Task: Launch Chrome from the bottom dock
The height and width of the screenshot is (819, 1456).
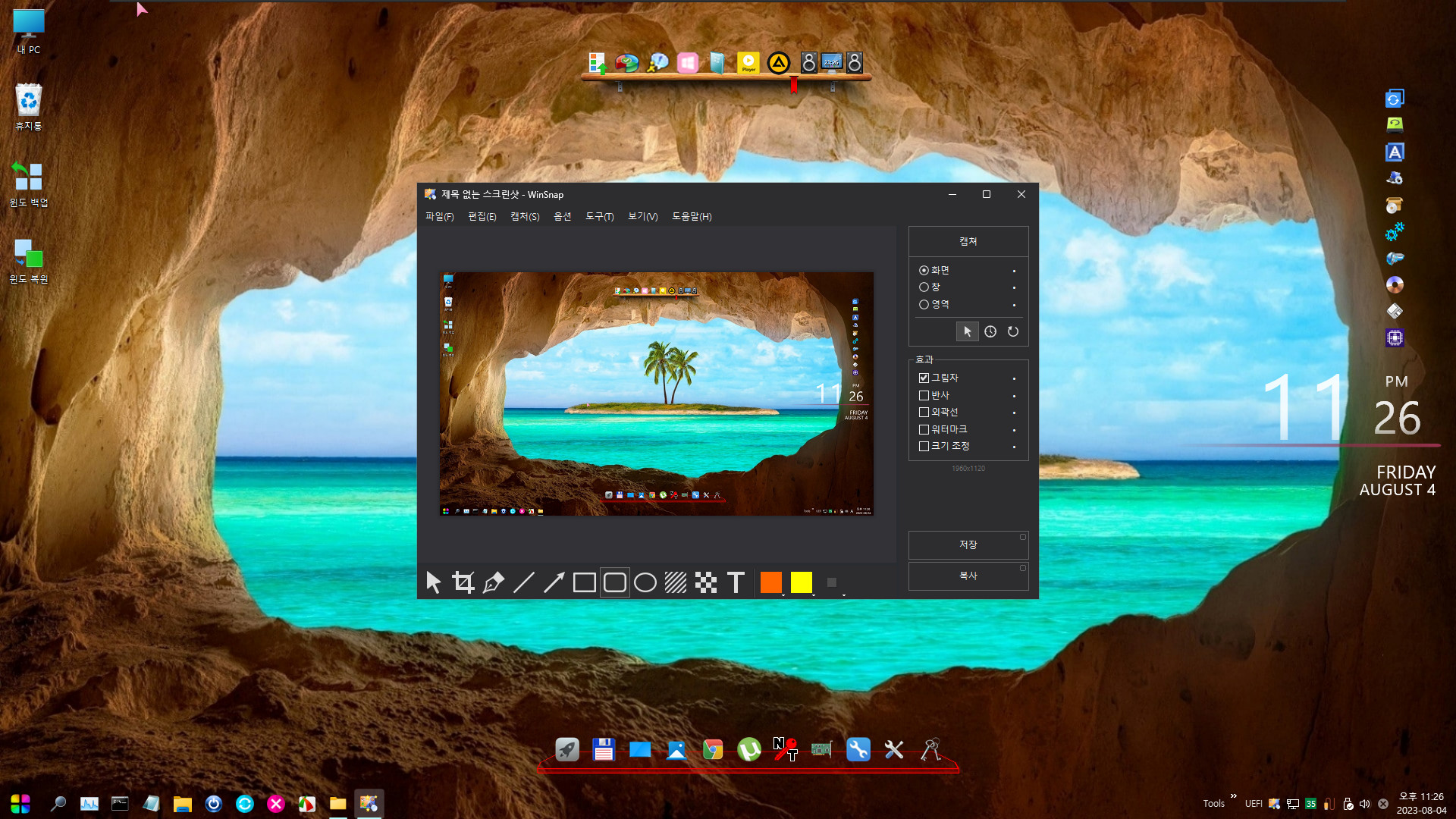Action: [713, 749]
